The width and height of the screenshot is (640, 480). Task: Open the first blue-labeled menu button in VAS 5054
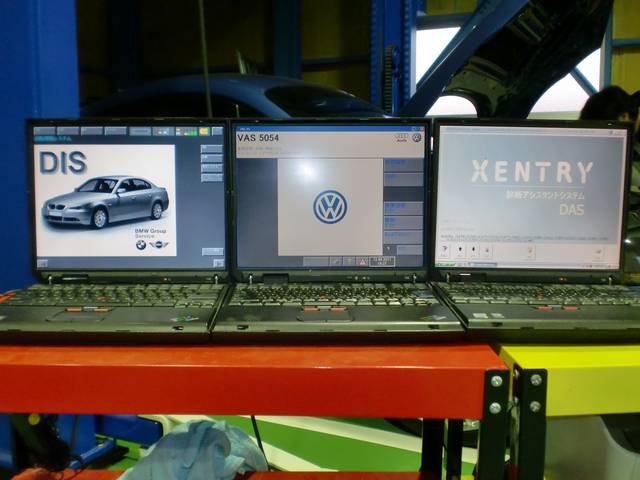(x=404, y=165)
